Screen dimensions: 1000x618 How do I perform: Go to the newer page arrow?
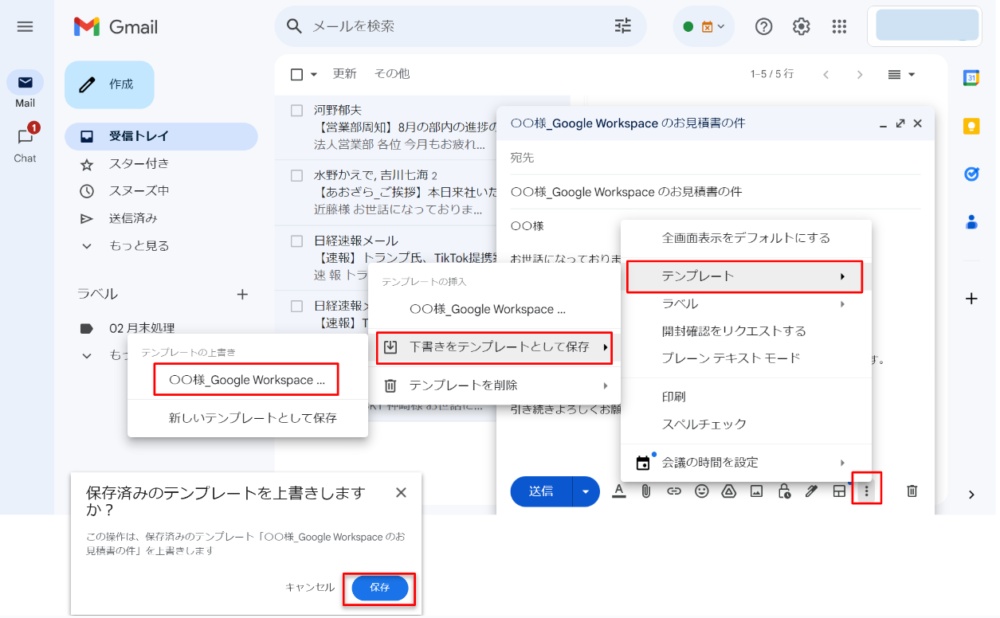pos(826,75)
